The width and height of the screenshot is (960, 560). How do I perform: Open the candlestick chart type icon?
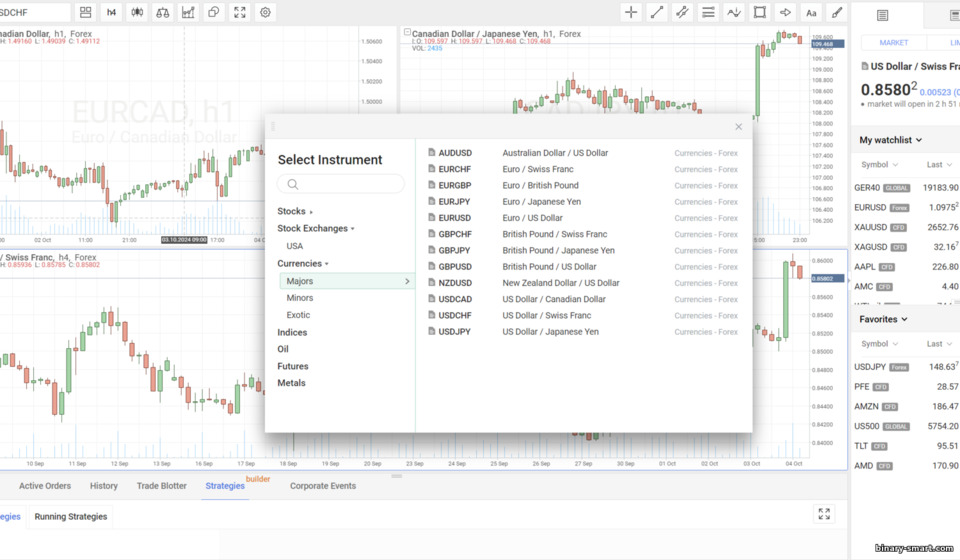tap(137, 12)
